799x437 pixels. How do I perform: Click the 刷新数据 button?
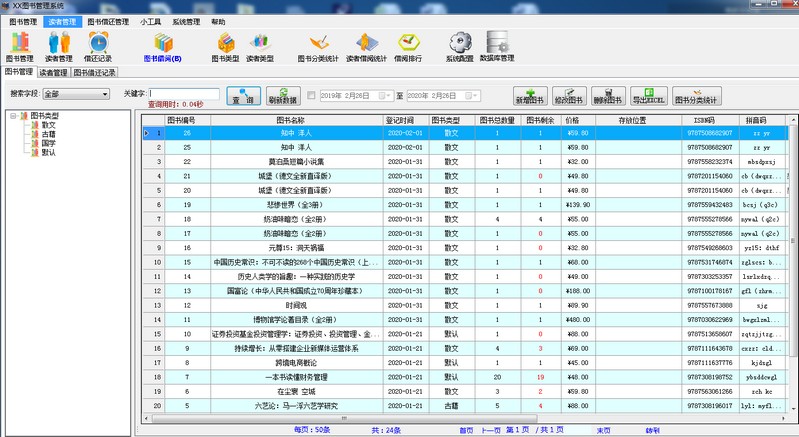pyautogui.click(x=283, y=97)
